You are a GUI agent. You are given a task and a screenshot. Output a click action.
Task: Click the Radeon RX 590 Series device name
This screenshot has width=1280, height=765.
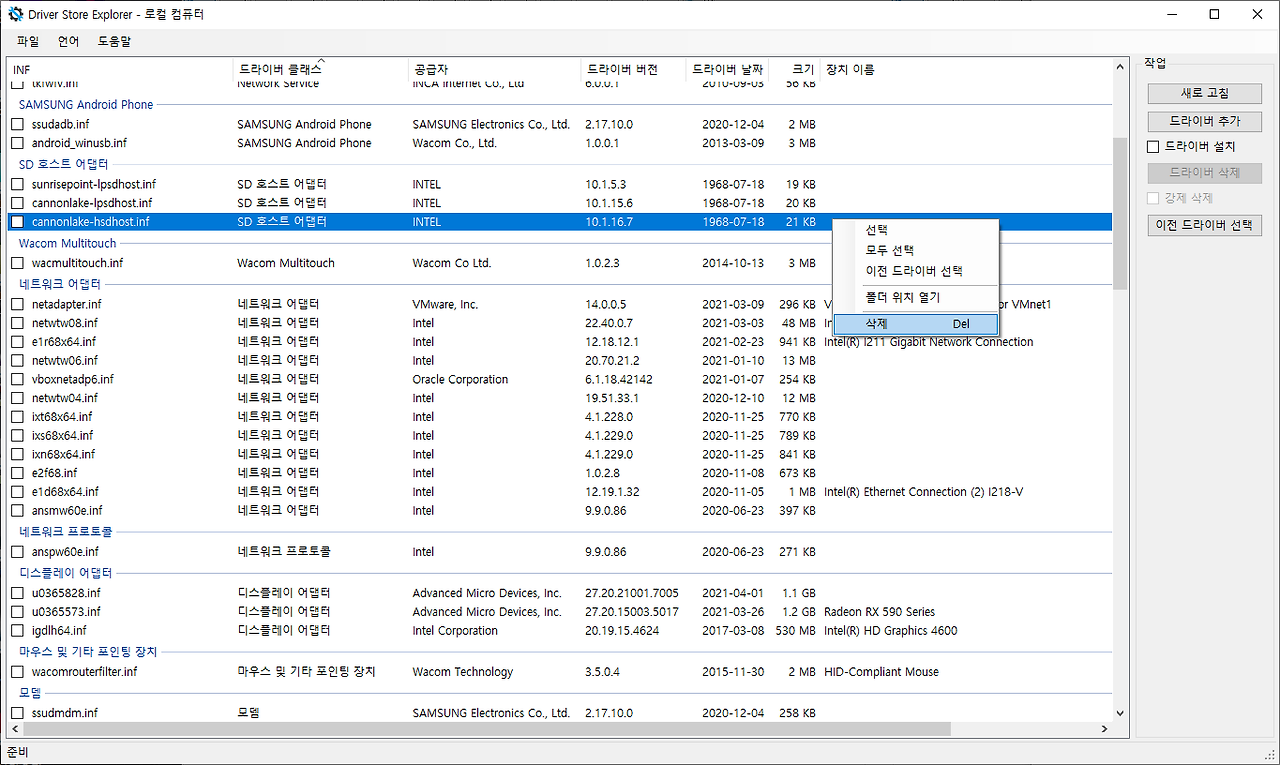[x=879, y=612]
